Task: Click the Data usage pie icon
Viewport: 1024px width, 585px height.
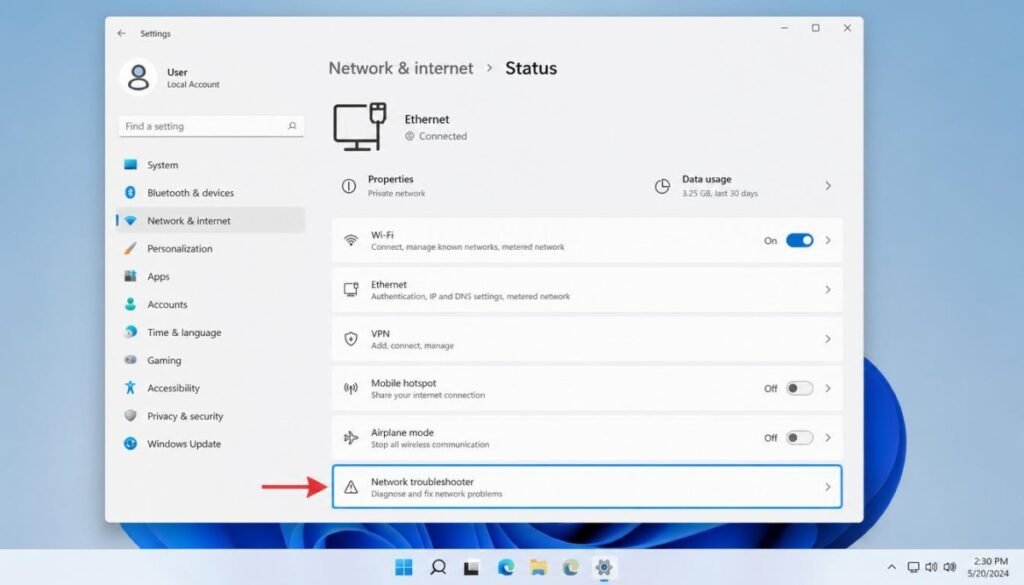Action: (662, 186)
